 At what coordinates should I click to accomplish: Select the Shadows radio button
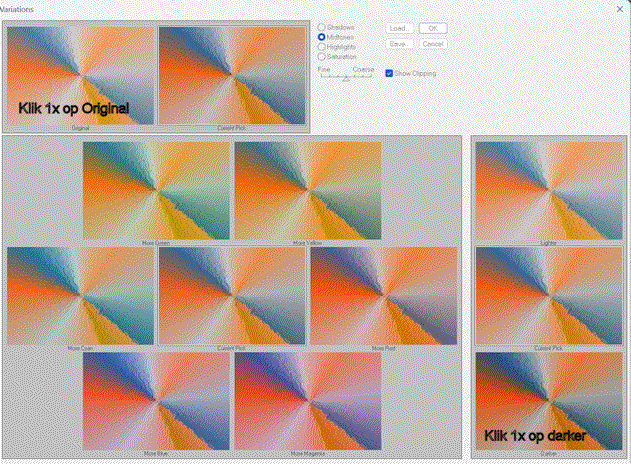(x=322, y=27)
